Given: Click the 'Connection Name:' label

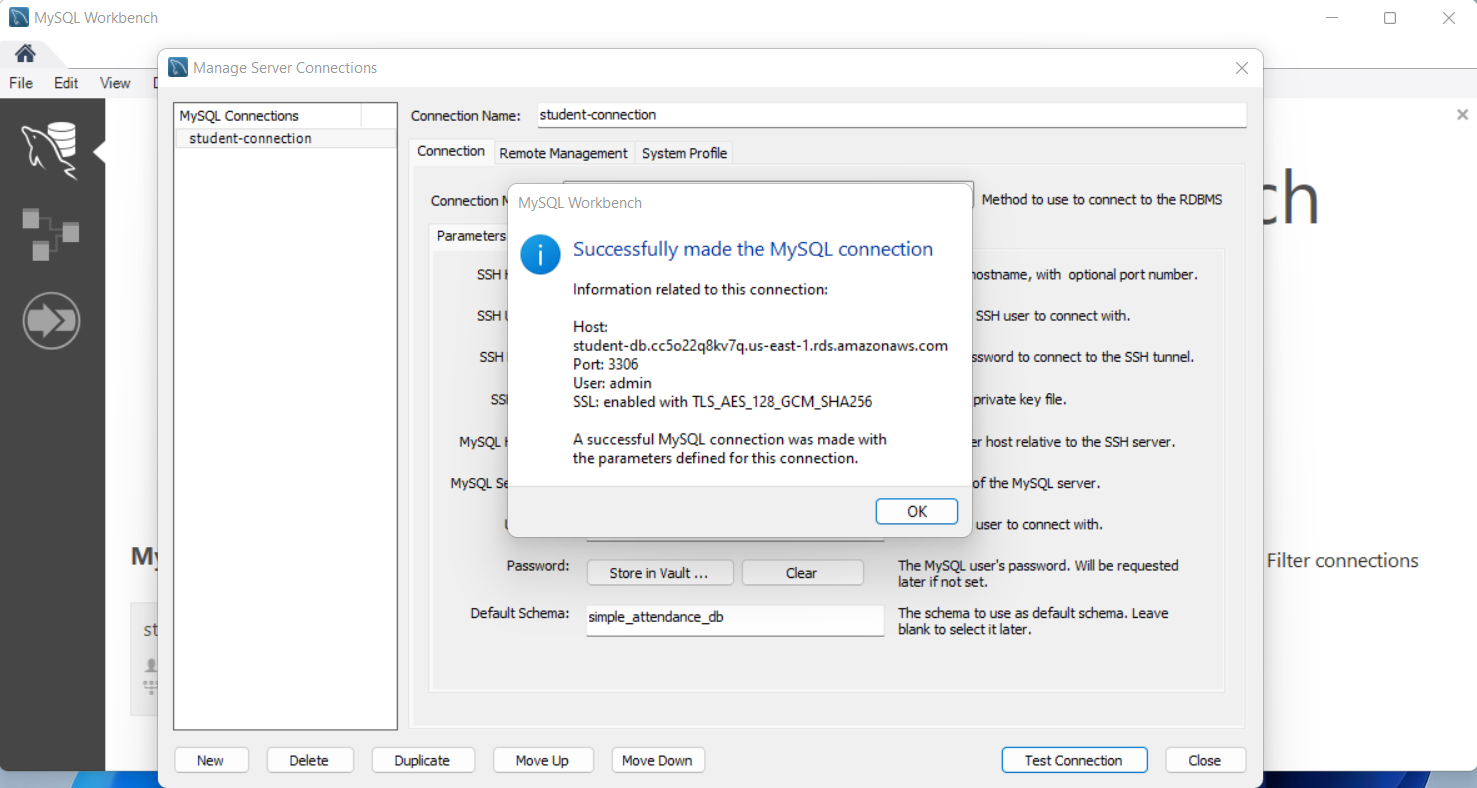Looking at the screenshot, I should [x=466, y=116].
